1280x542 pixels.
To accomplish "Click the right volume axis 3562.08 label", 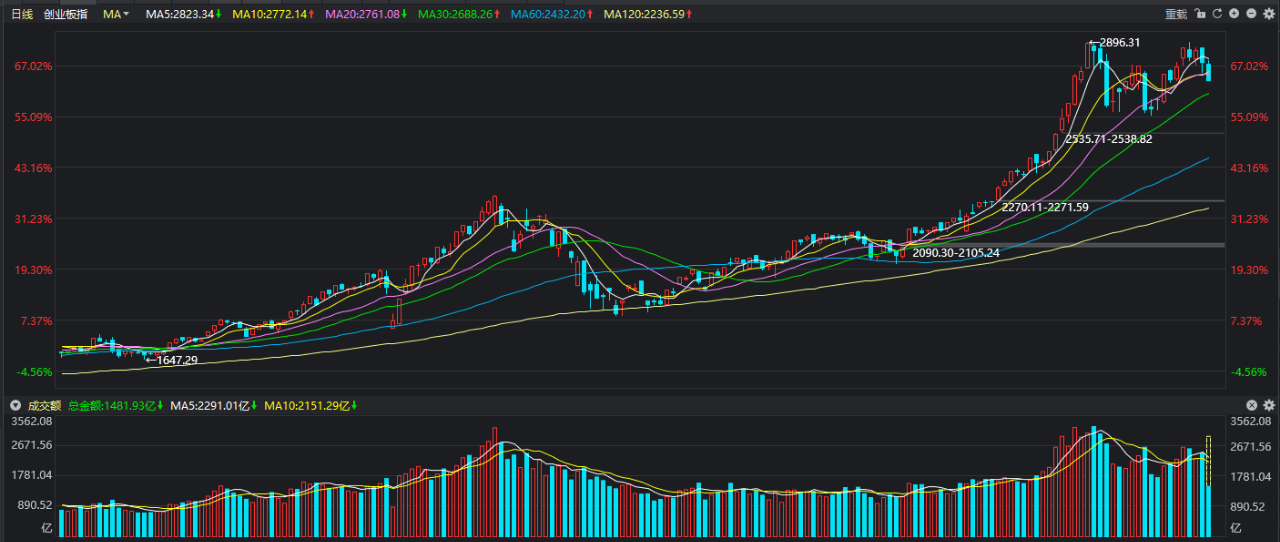I will 1251,421.
